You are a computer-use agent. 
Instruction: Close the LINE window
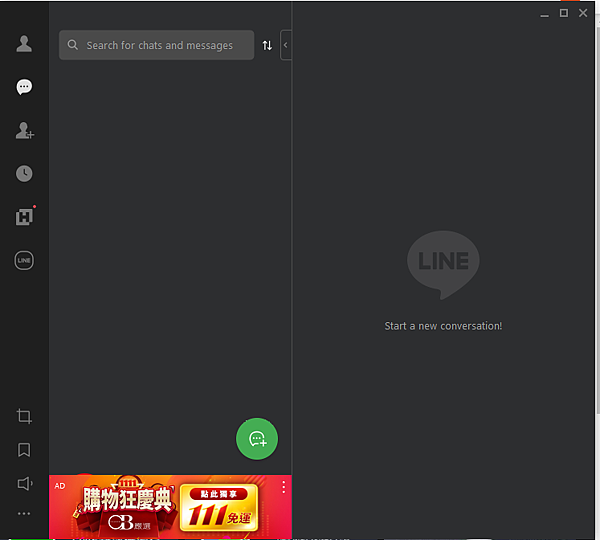pyautogui.click(x=583, y=13)
